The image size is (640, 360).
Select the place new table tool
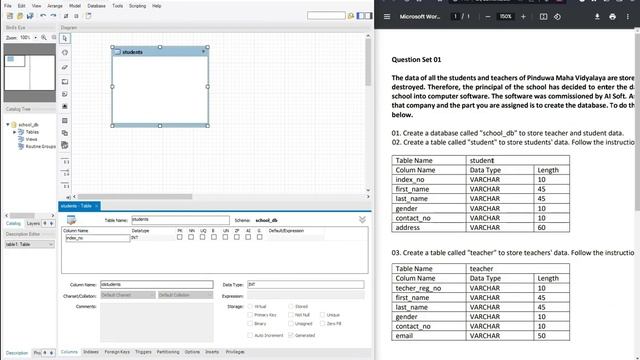tap(65, 121)
